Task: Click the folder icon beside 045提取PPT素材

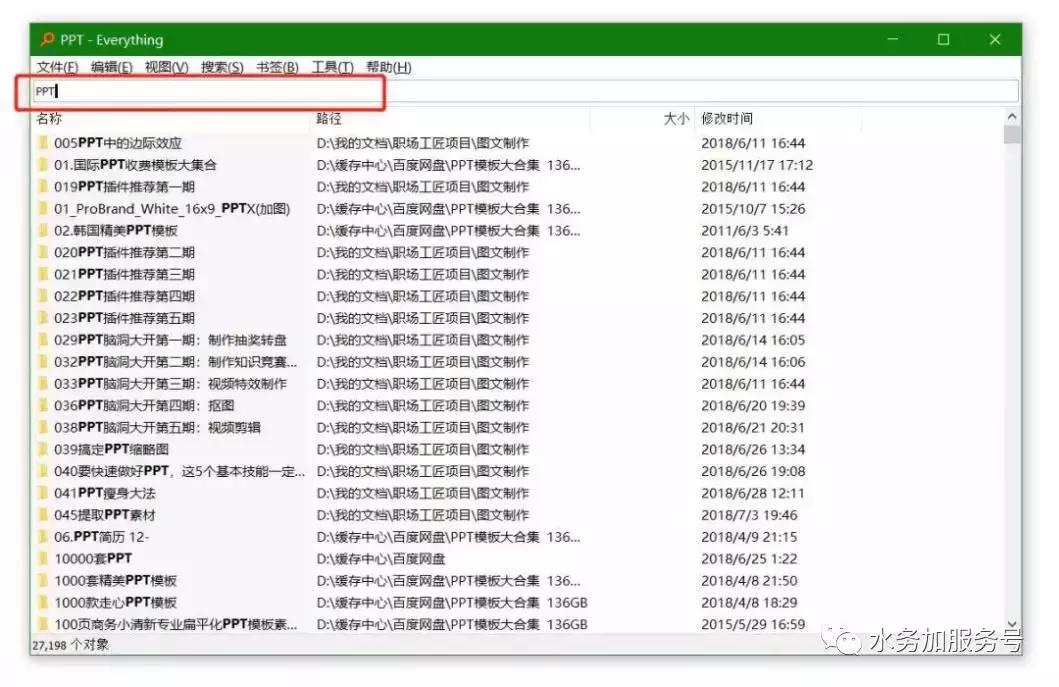Action: coord(42,515)
